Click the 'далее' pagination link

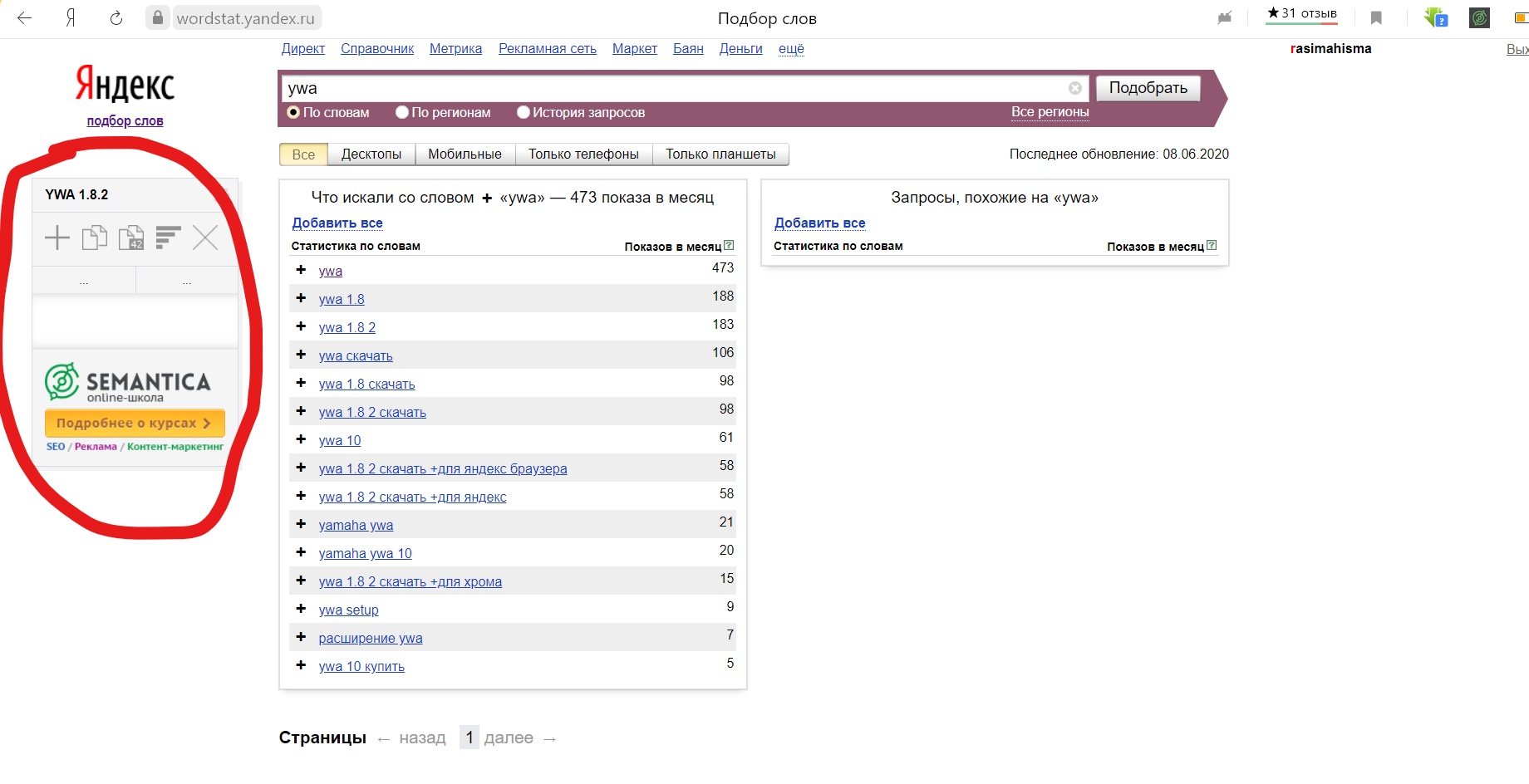(509, 737)
